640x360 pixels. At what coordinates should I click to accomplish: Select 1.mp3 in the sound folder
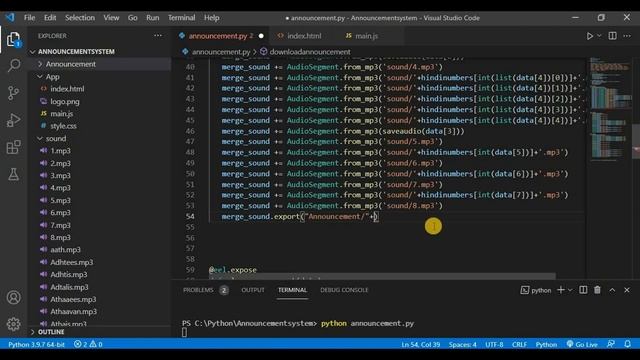click(60, 151)
